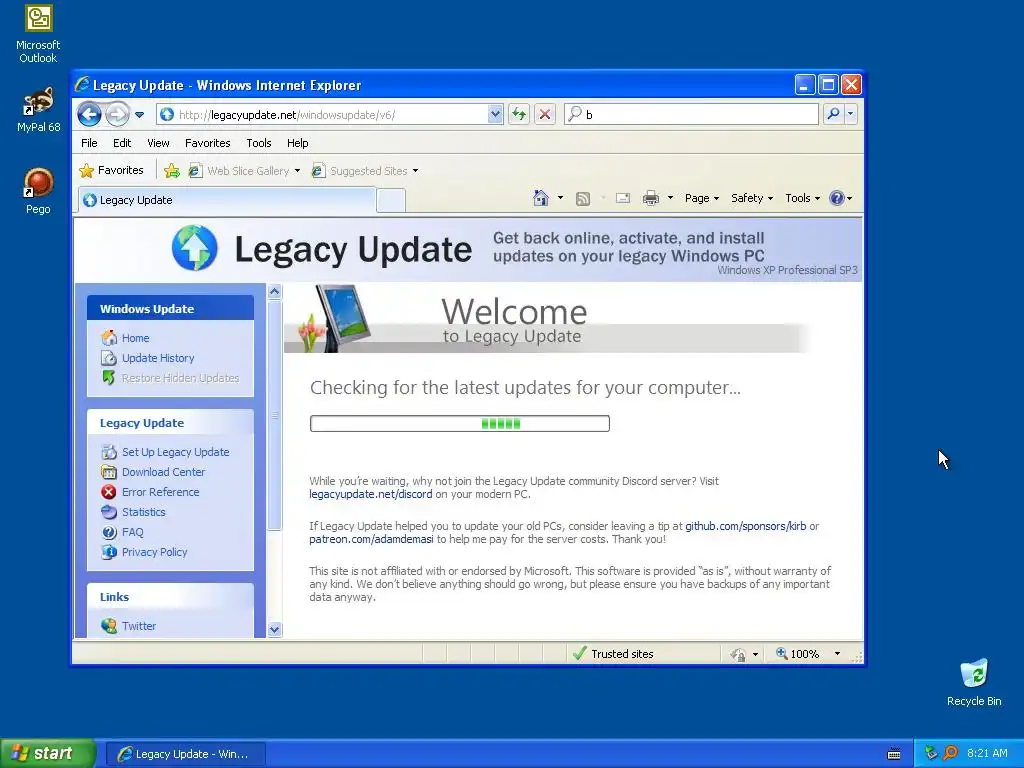Image resolution: width=1024 pixels, height=768 pixels.
Task: Go back with the IE Back arrow
Action: click(89, 114)
